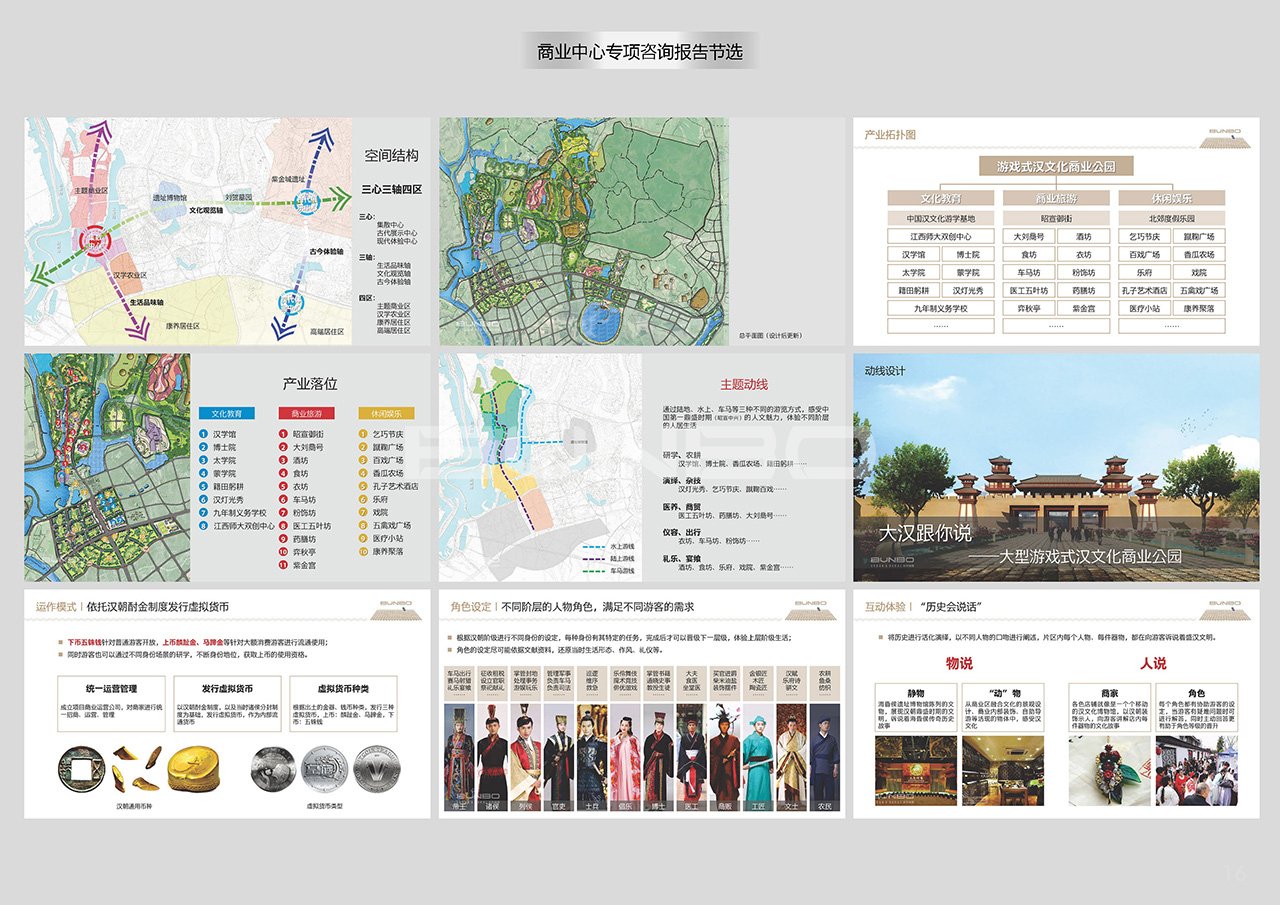
Task: Click the 江西师大双创中心 box in the topology chart
Action: [x=941, y=237]
